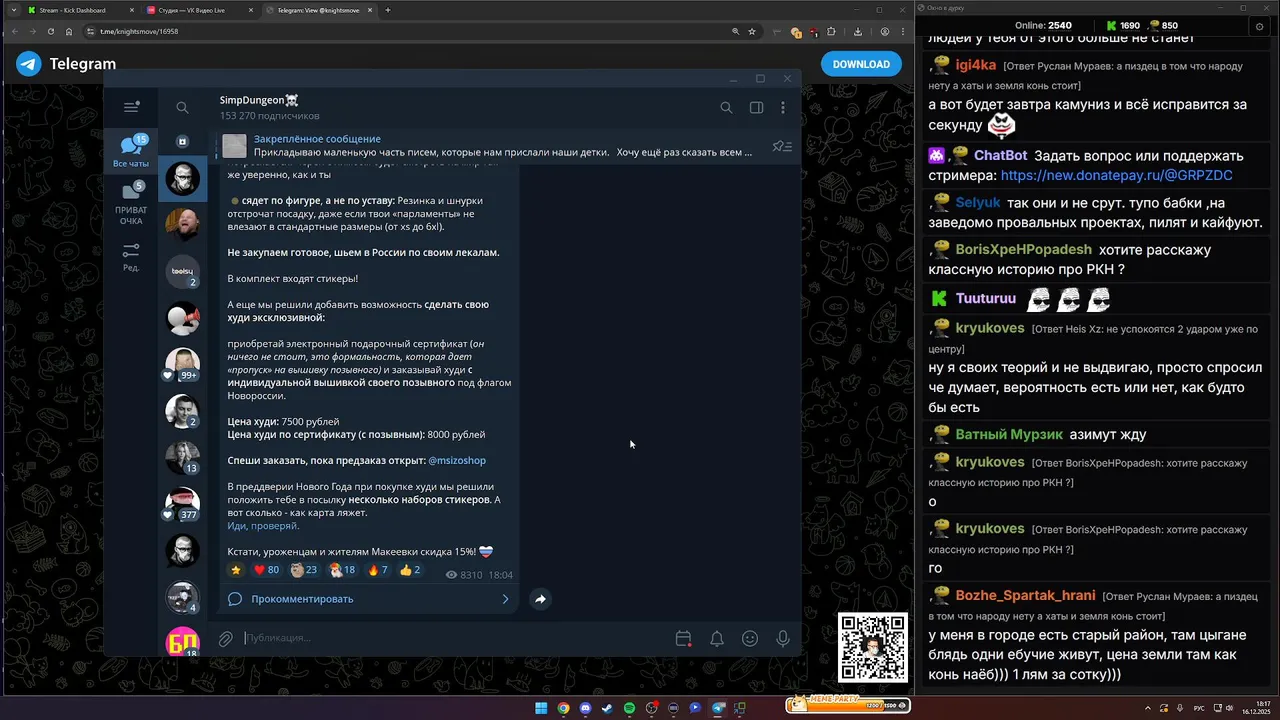This screenshot has height=720, width=1280.
Task: Toggle silent broadcast bell icon
Action: 717,638
